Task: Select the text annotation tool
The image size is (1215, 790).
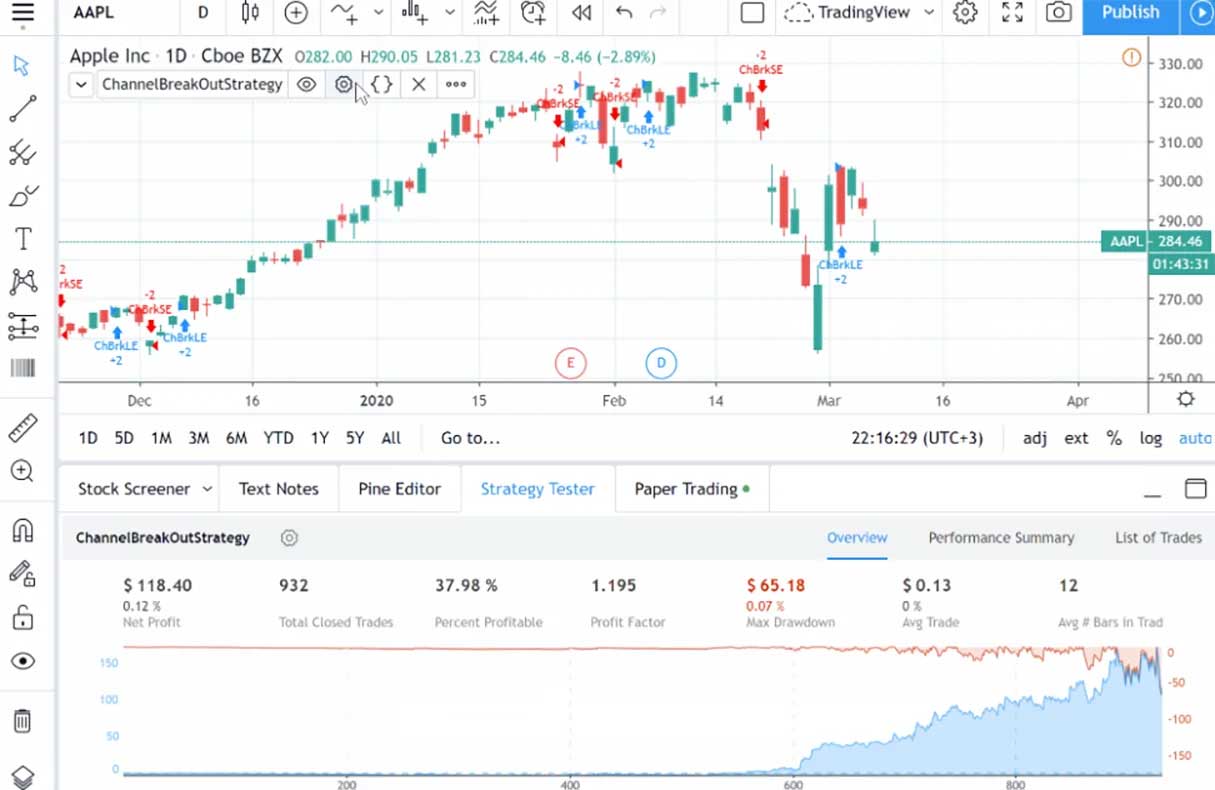Action: tap(22, 239)
